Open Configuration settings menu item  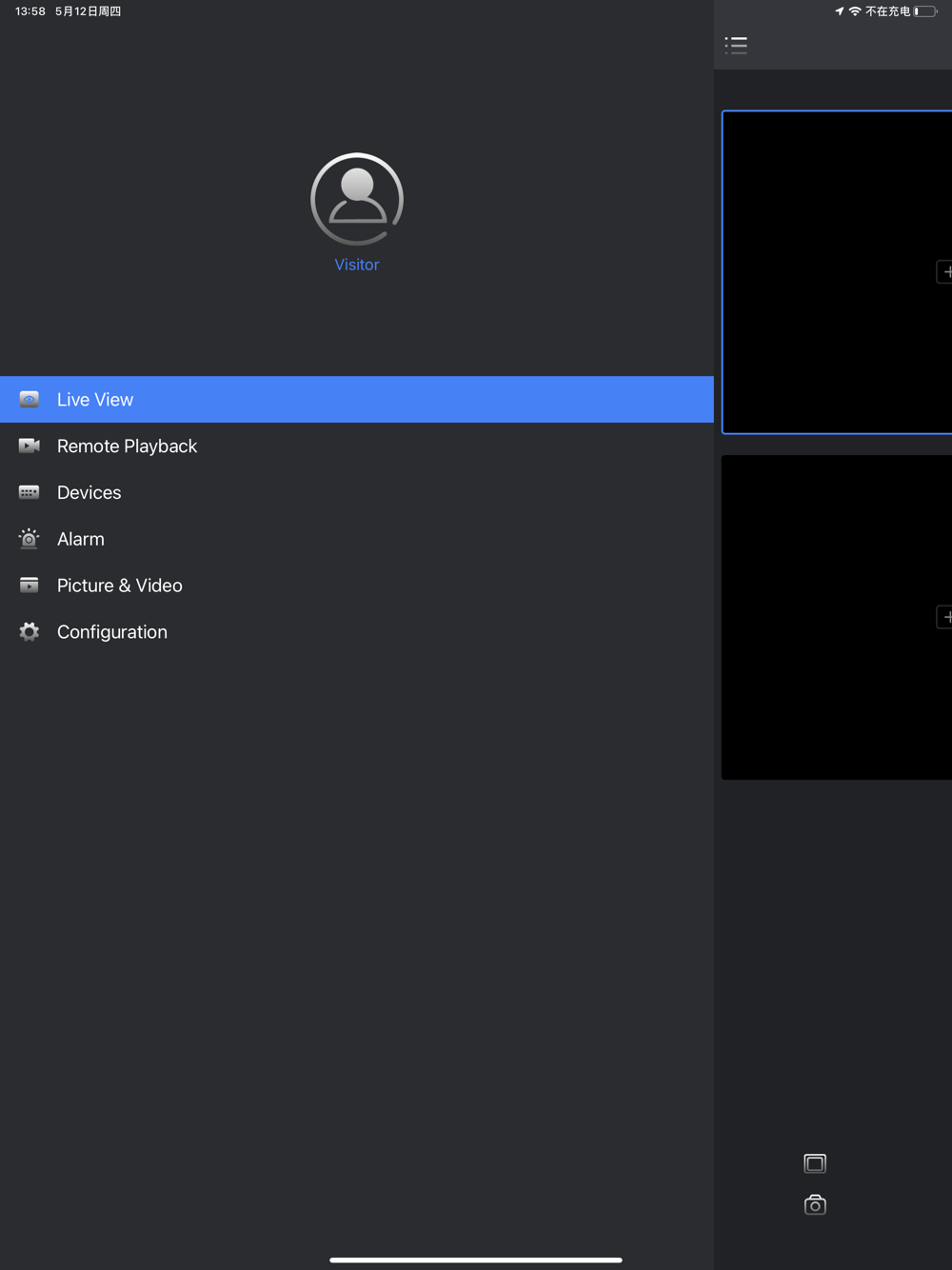(357, 632)
